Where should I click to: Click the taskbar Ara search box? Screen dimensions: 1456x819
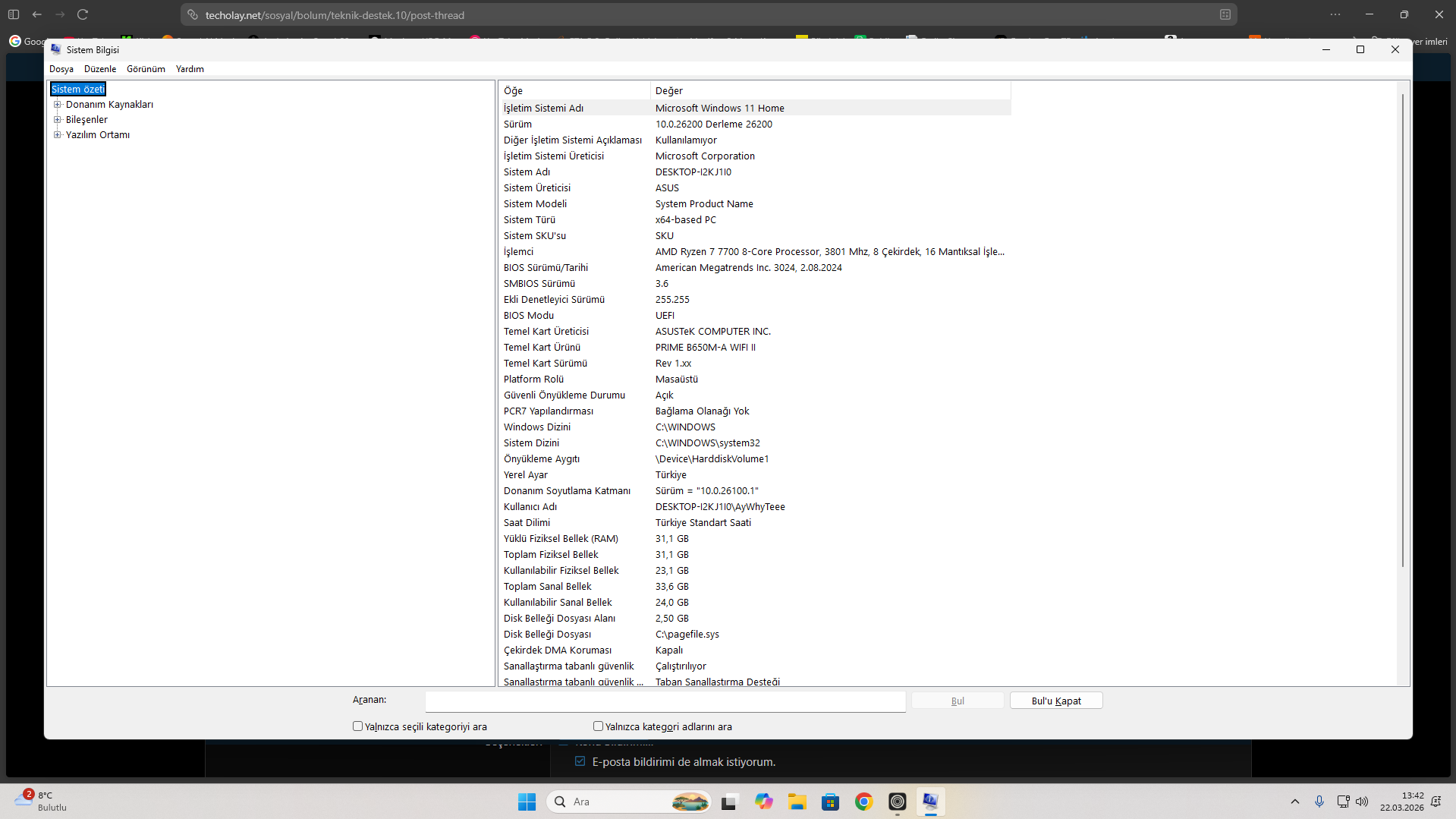pyautogui.click(x=628, y=802)
